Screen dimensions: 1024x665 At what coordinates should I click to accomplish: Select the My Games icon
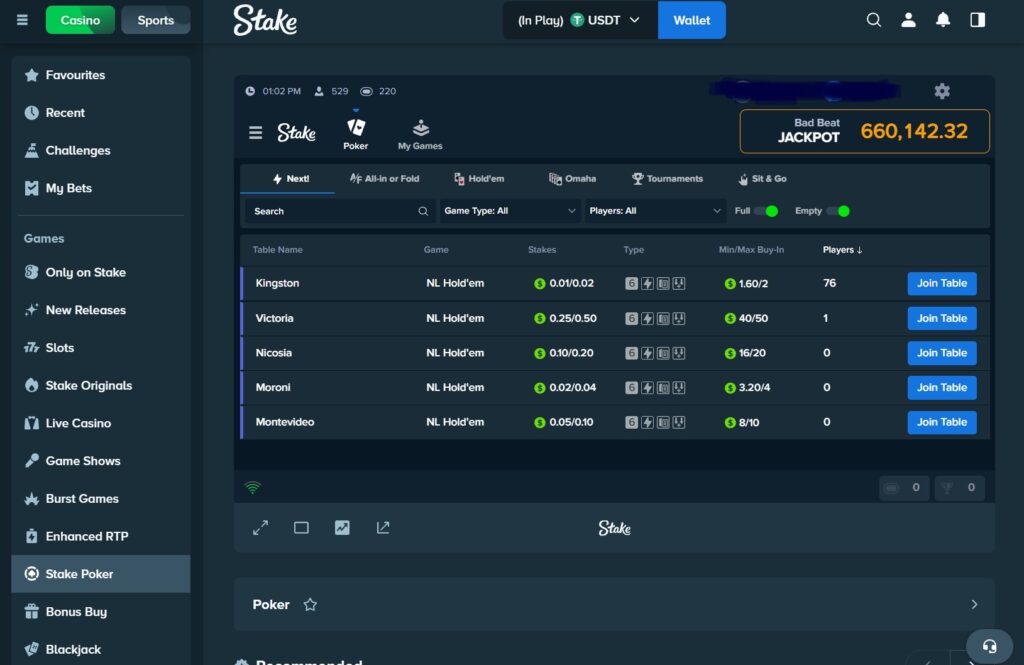(419, 131)
